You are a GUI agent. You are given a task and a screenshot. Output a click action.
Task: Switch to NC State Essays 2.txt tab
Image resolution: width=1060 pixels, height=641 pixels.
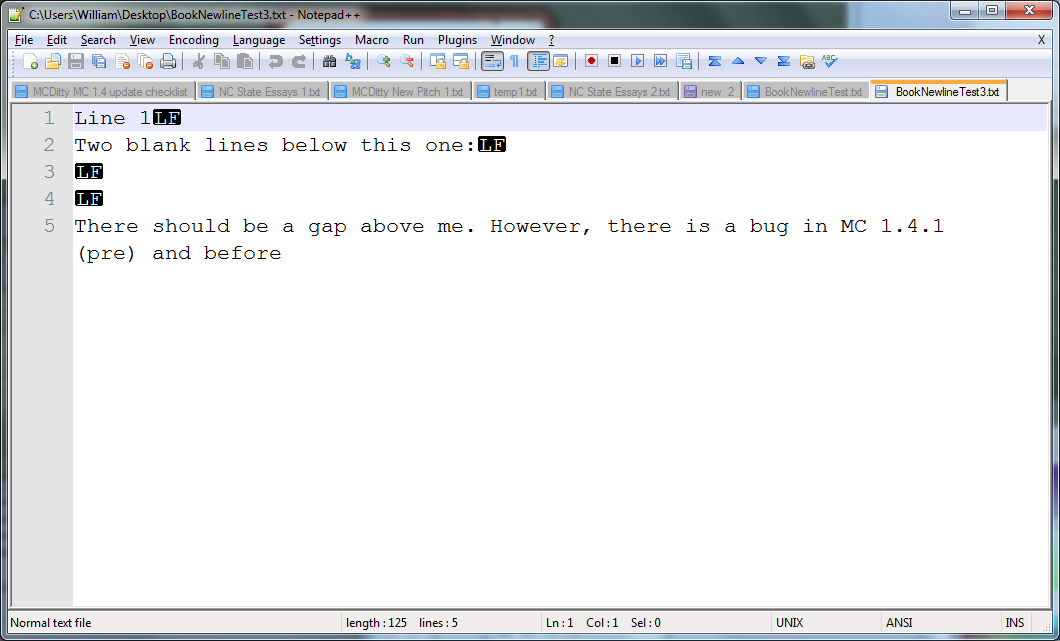click(x=612, y=91)
